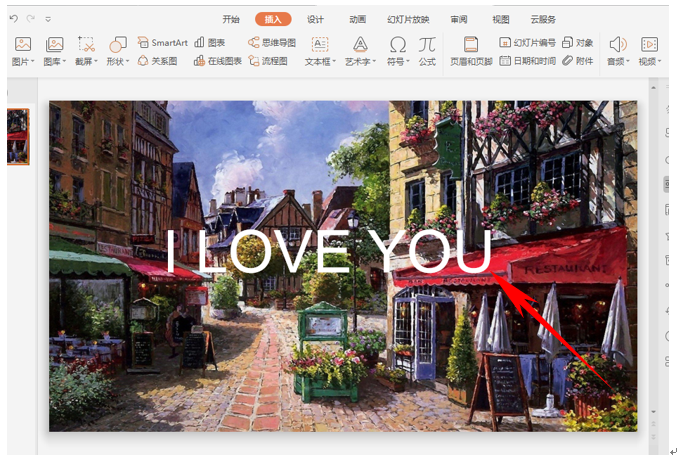Insert a picture with 图片 icon

tap(23, 45)
